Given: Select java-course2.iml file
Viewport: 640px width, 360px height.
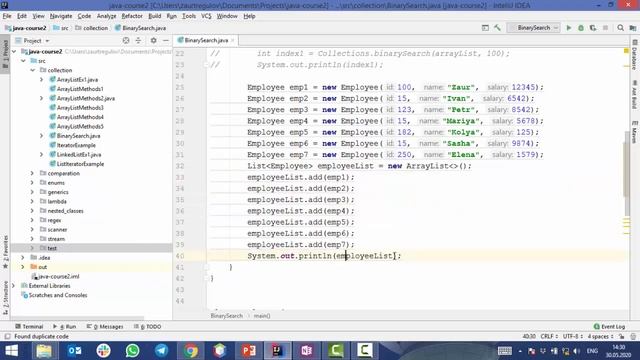Looking at the screenshot, I should 56,277.
